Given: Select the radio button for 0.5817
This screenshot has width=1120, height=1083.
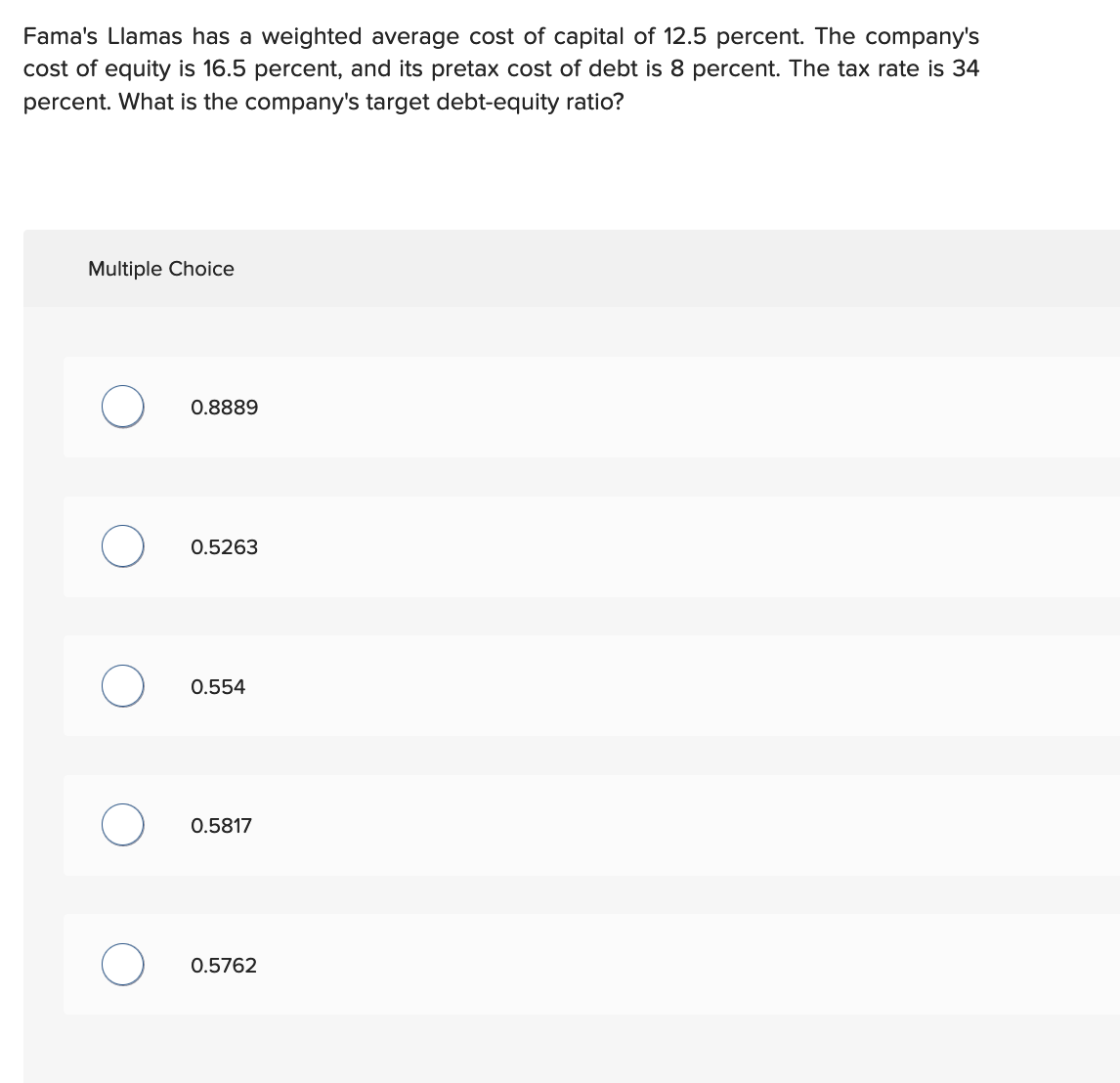Looking at the screenshot, I should coord(122,824).
